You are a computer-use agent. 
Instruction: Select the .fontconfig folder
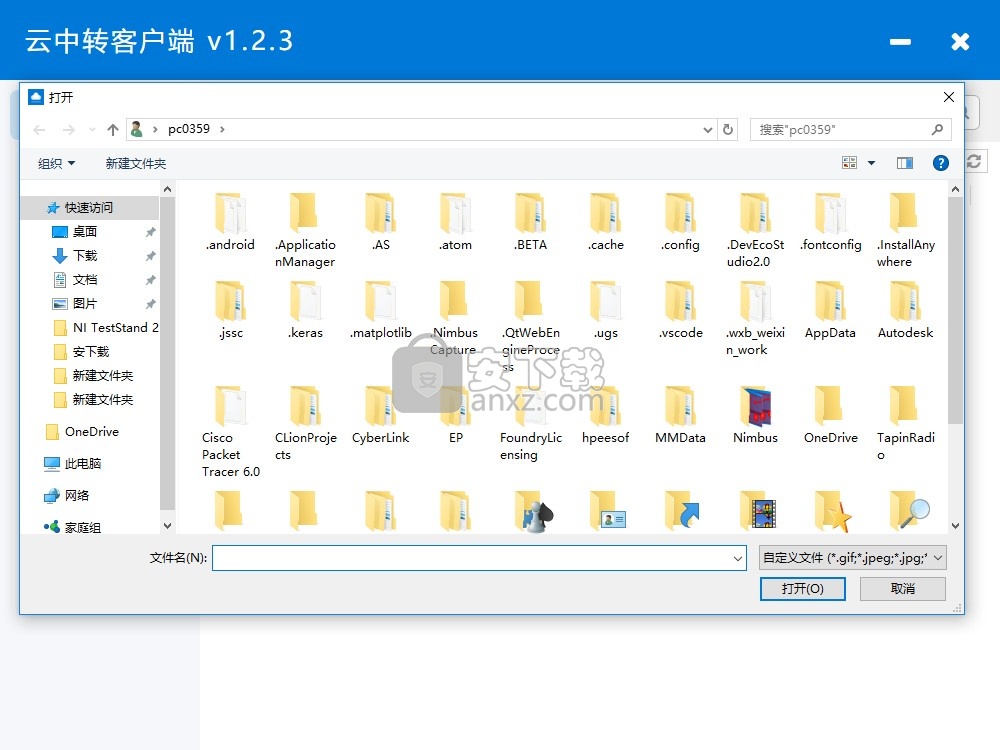[x=830, y=222]
